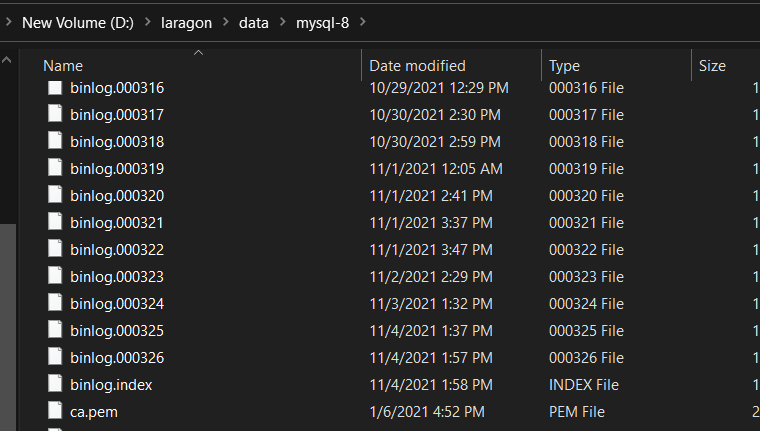Sort files by Name column header
Image resolution: width=760 pixels, height=431 pixels.
point(63,66)
